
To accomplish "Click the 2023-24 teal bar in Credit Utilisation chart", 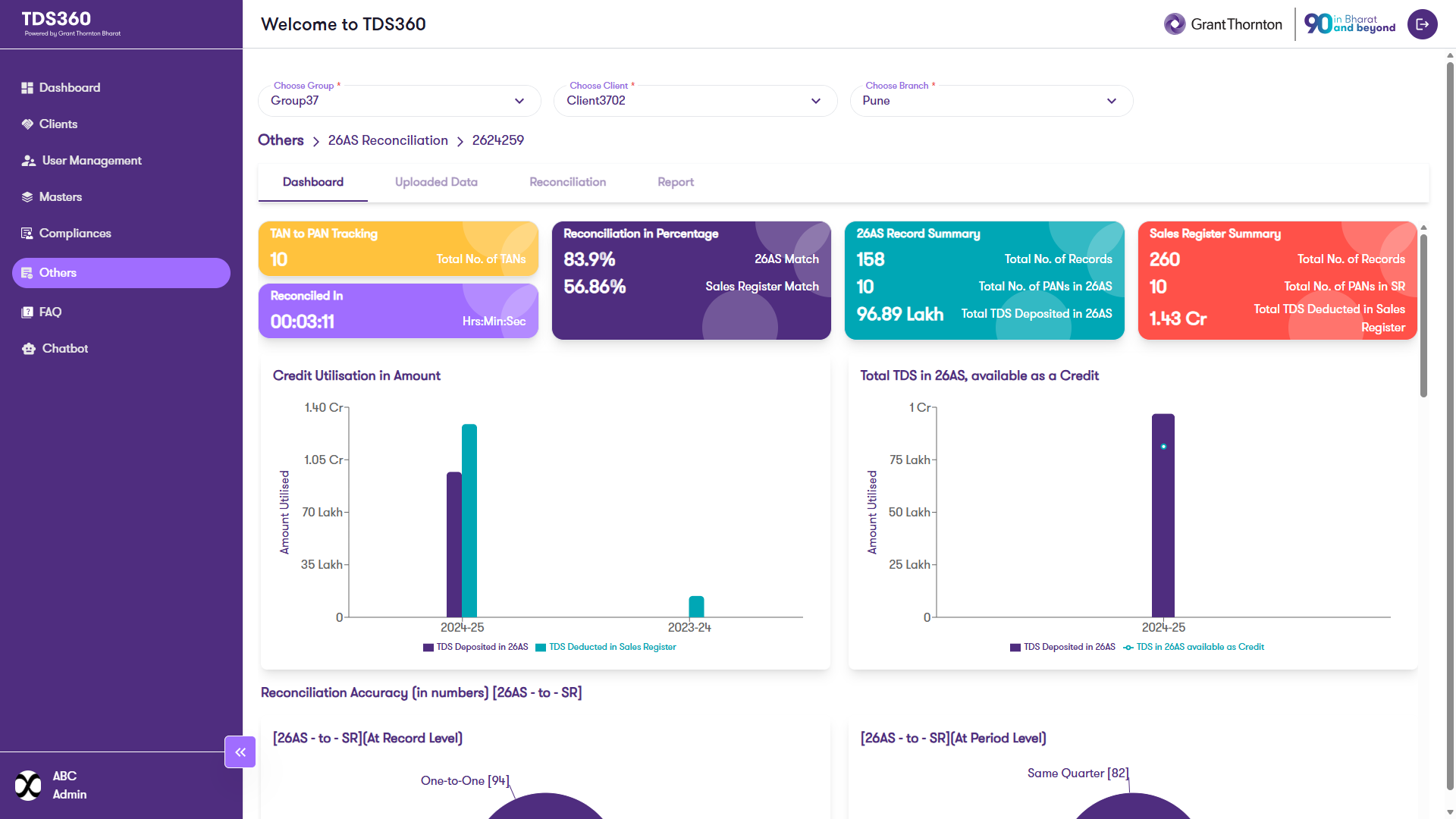I will [x=696, y=607].
